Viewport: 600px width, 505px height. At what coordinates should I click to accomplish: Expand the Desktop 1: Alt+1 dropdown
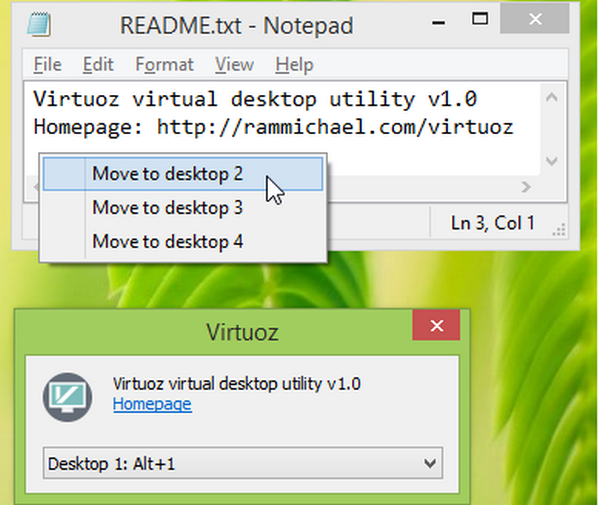tap(243, 463)
